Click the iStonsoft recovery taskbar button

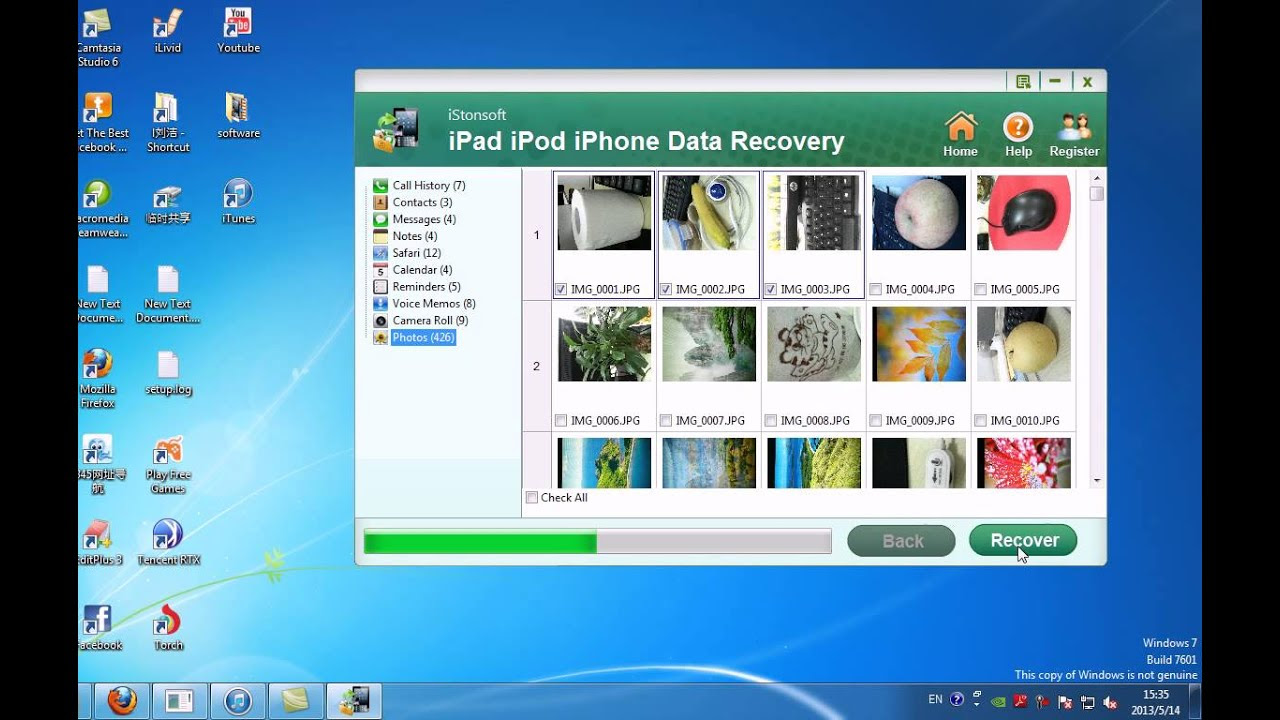click(354, 701)
